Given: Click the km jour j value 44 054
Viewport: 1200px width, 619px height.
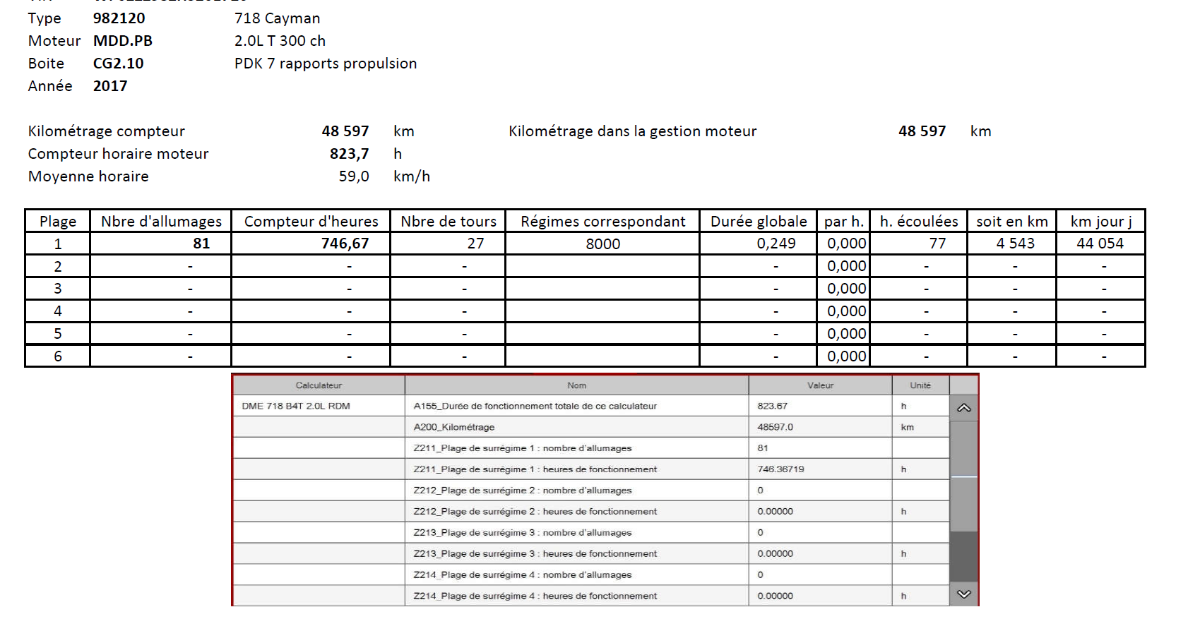Looking at the screenshot, I should 1100,244.
